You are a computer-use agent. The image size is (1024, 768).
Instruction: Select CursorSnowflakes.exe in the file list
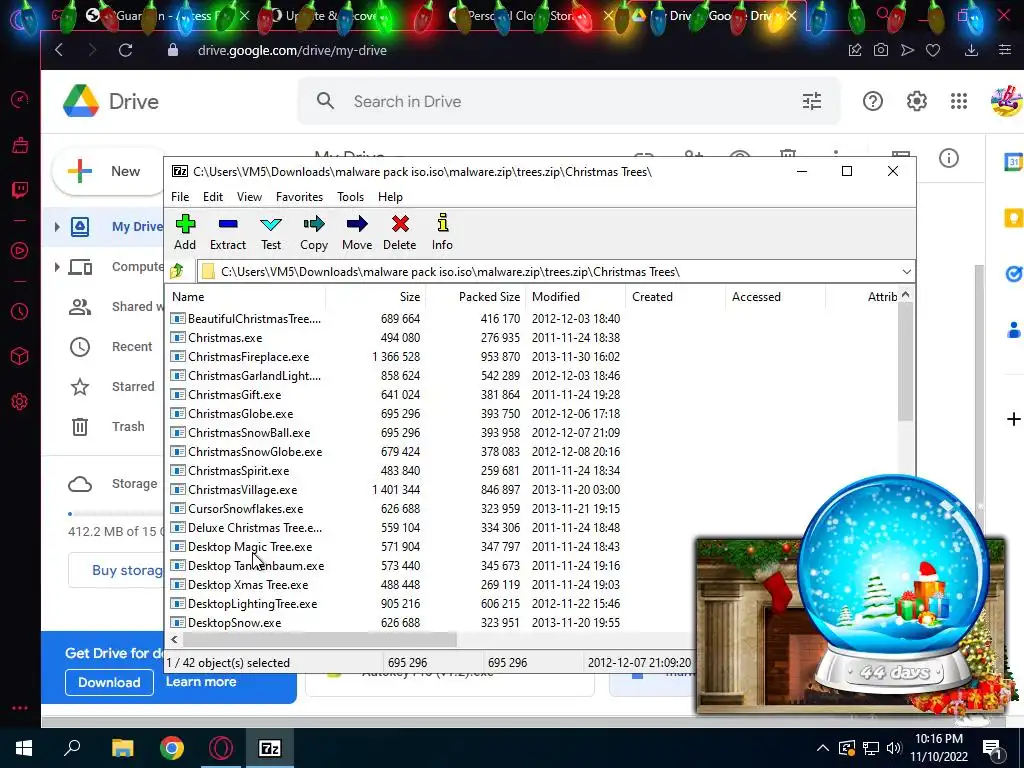point(245,508)
